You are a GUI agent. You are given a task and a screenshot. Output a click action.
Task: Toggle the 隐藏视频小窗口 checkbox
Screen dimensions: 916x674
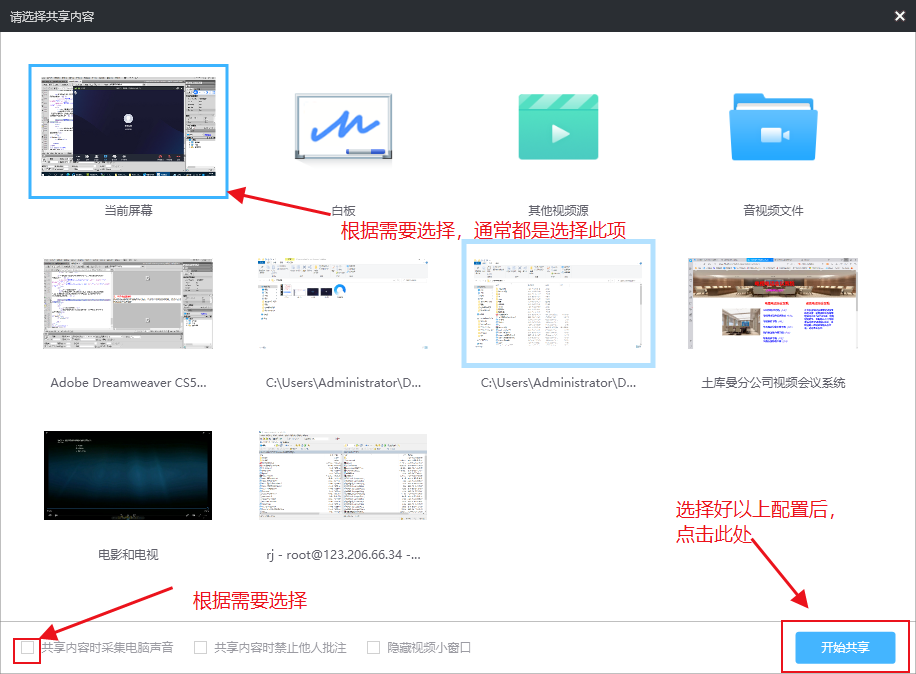point(373,648)
